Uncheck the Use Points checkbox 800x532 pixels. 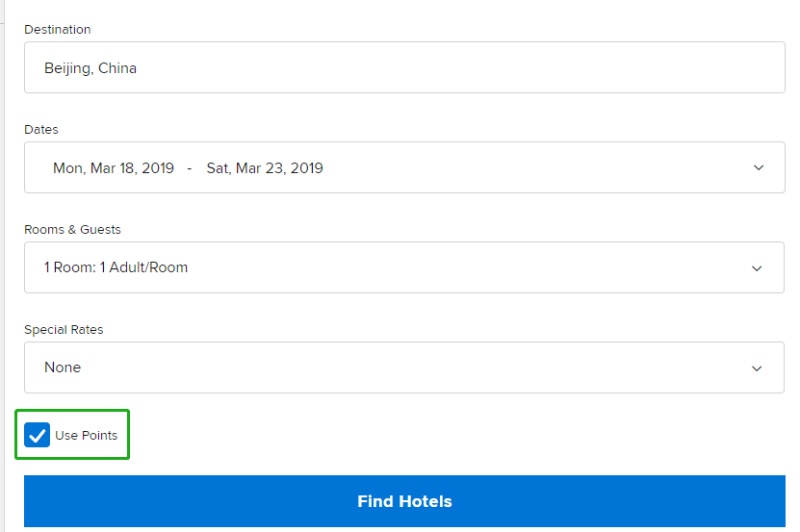(37, 435)
